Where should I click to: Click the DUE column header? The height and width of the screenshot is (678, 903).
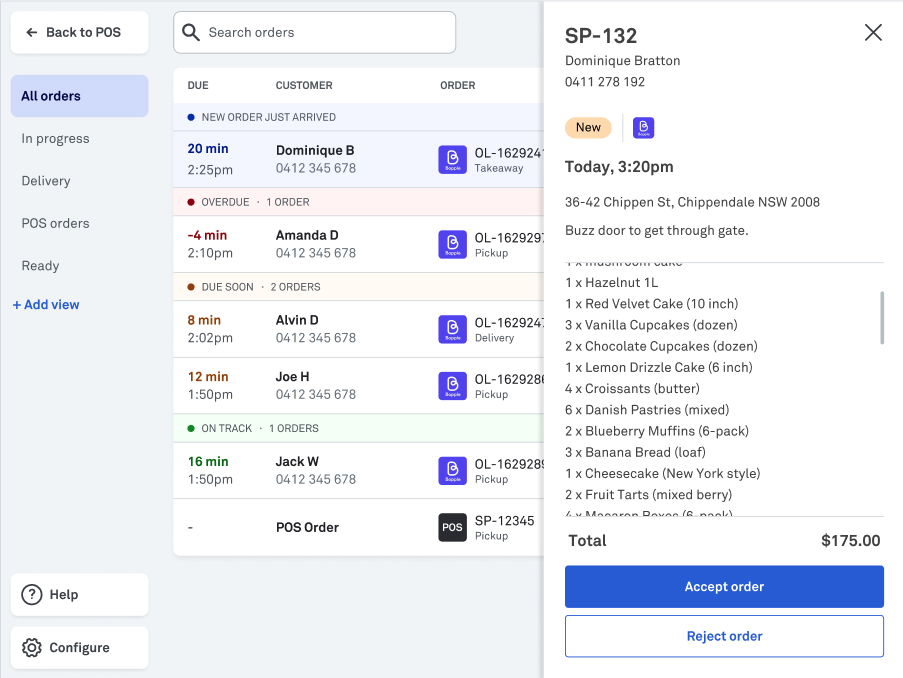coord(198,85)
